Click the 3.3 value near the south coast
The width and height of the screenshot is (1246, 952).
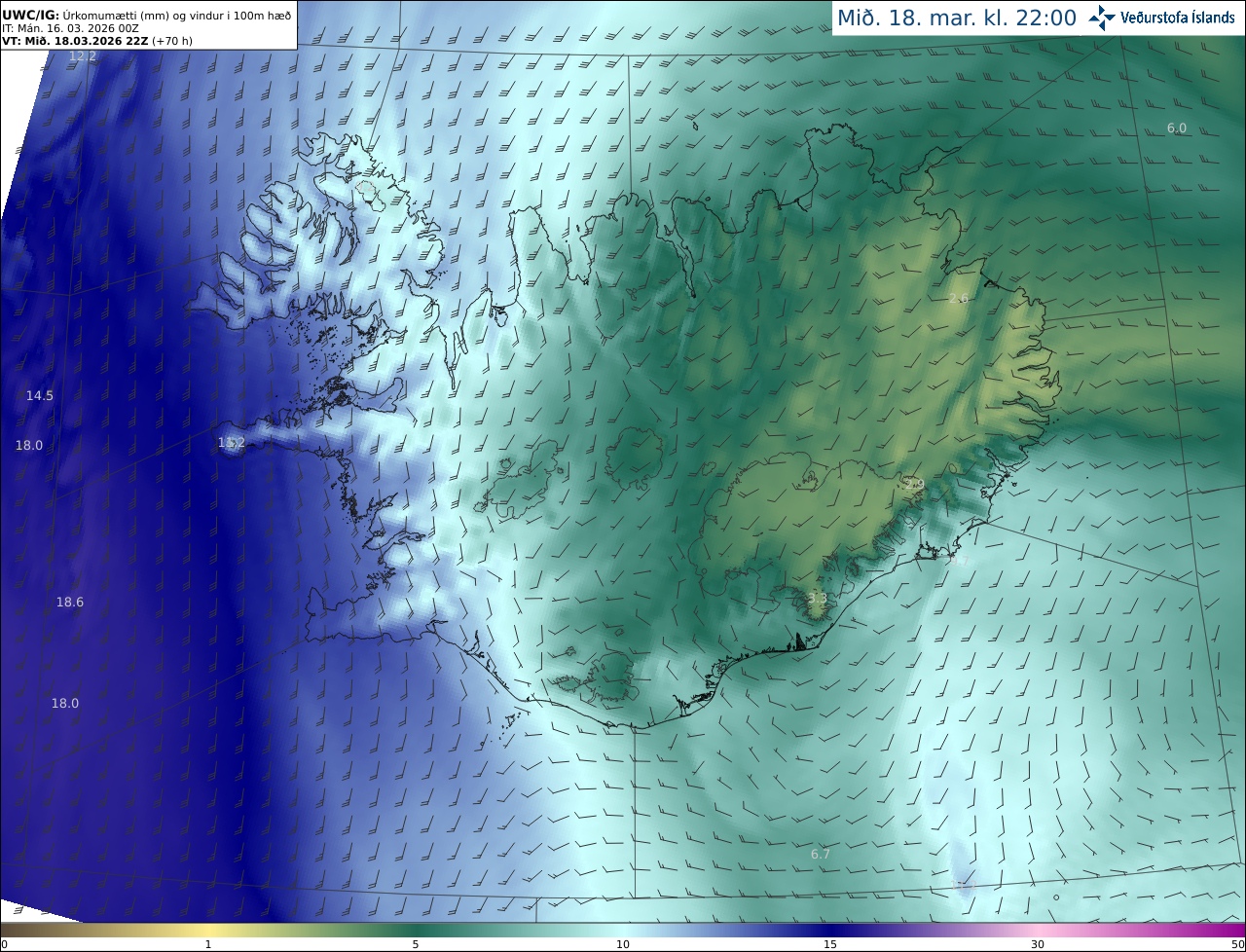pyautogui.click(x=818, y=599)
